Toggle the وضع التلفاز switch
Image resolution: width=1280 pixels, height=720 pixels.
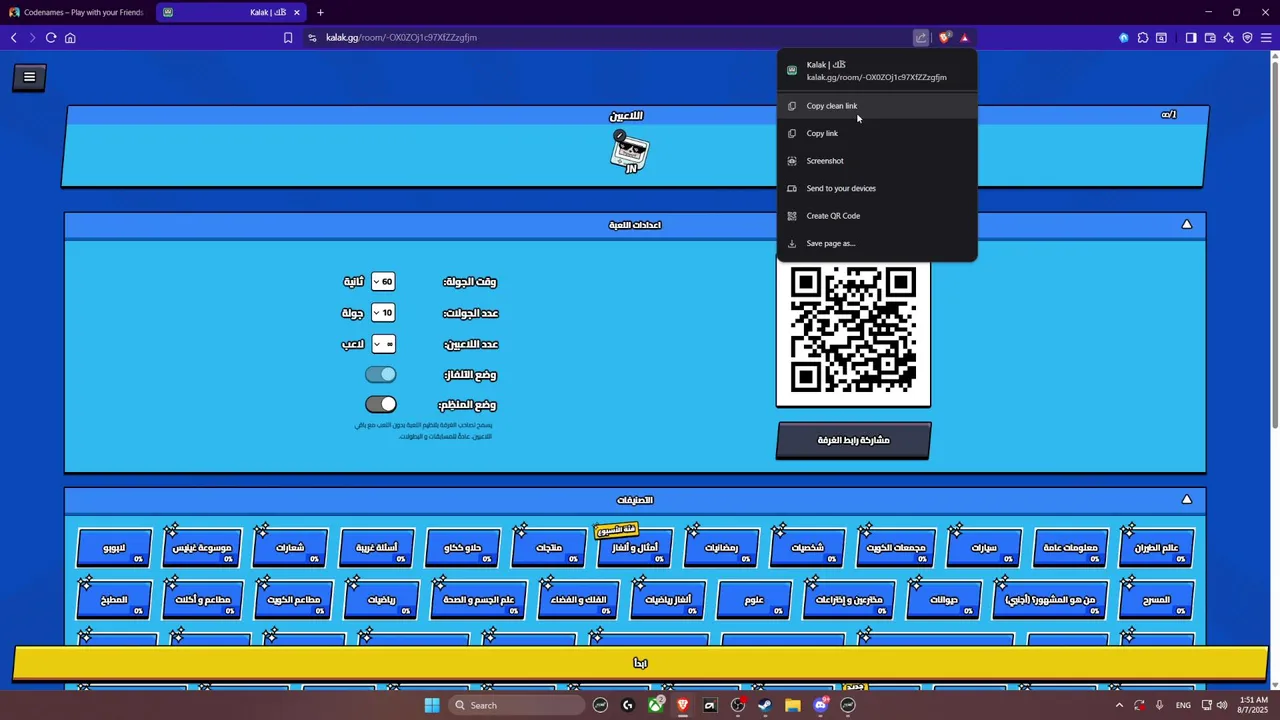(381, 374)
